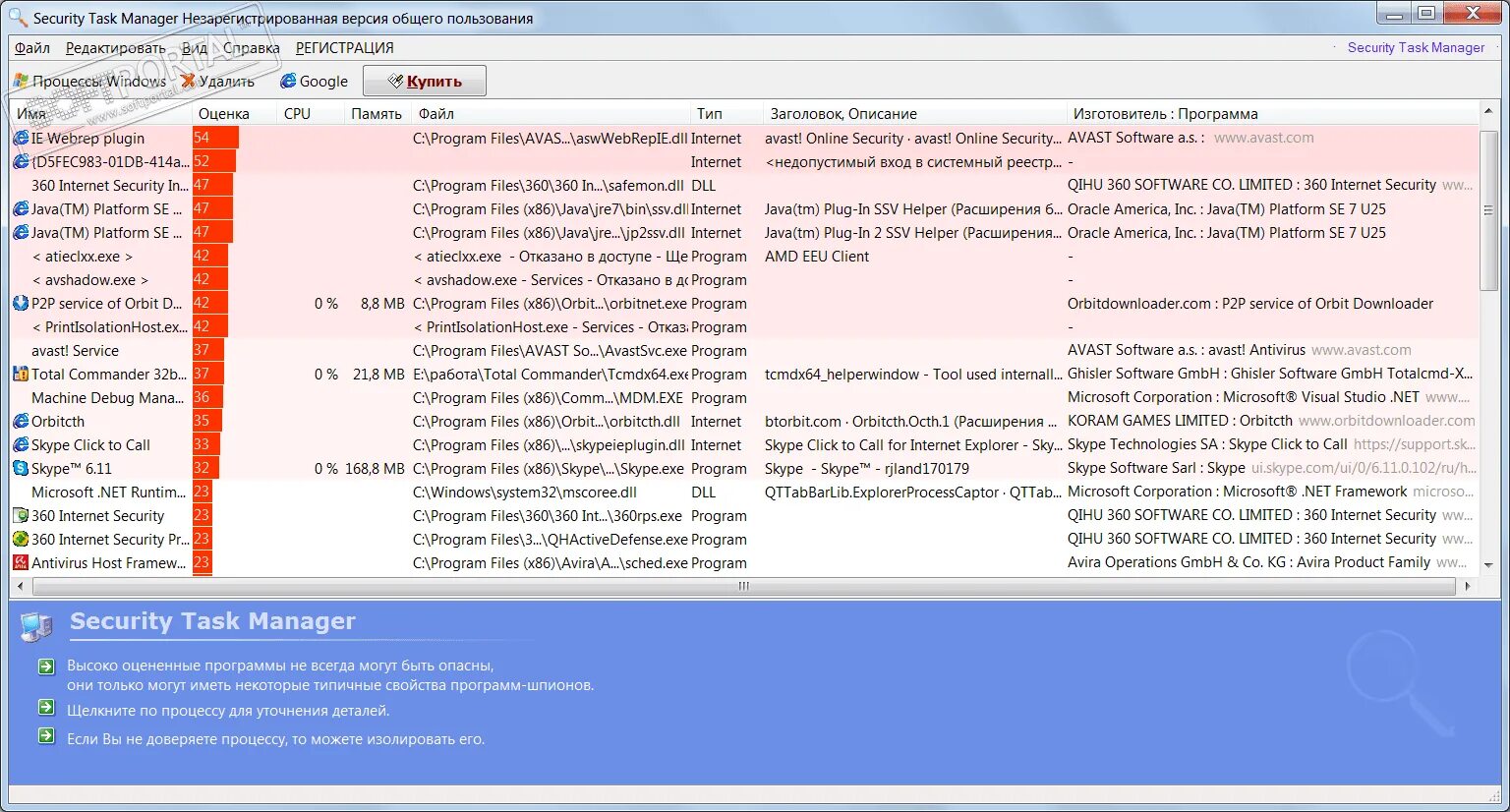
Task: Sort by the Имя column header
Action: coord(101,114)
